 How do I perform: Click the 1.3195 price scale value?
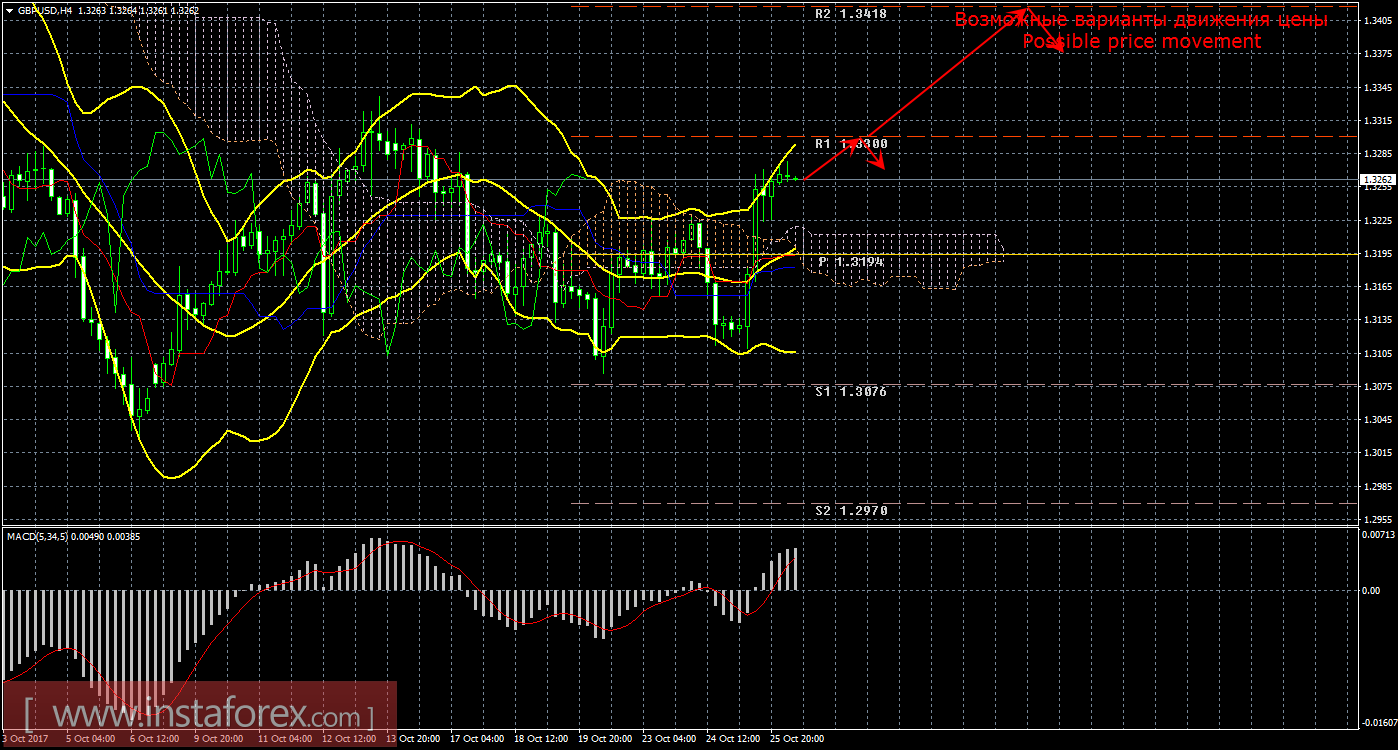tap(1377, 253)
